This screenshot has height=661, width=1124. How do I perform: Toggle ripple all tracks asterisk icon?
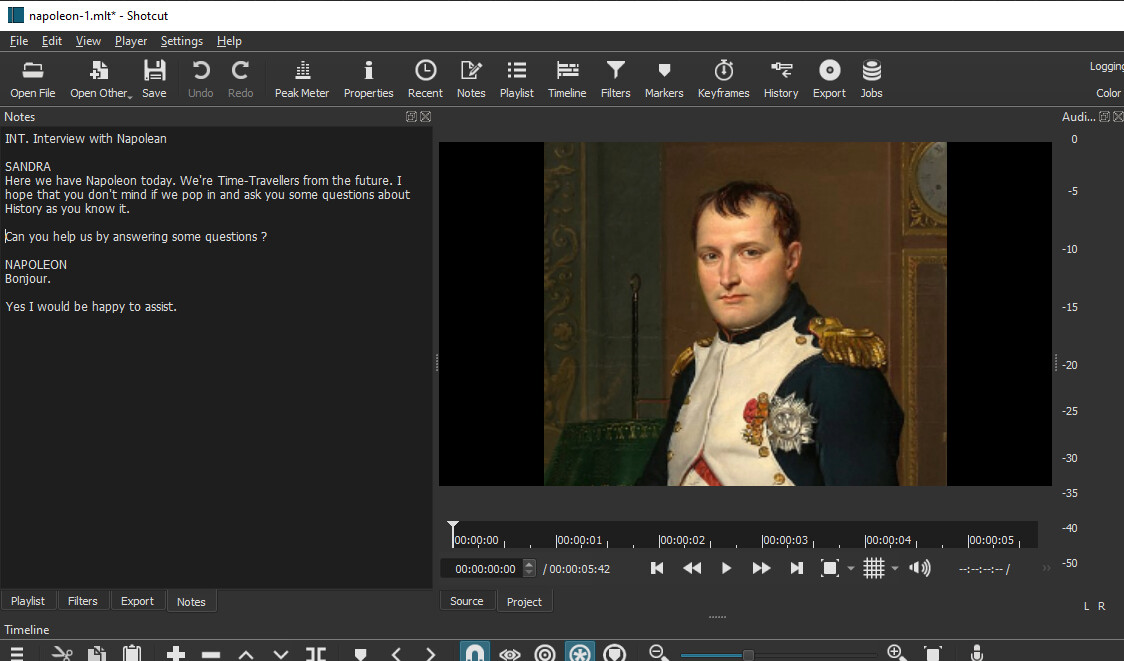click(580, 652)
